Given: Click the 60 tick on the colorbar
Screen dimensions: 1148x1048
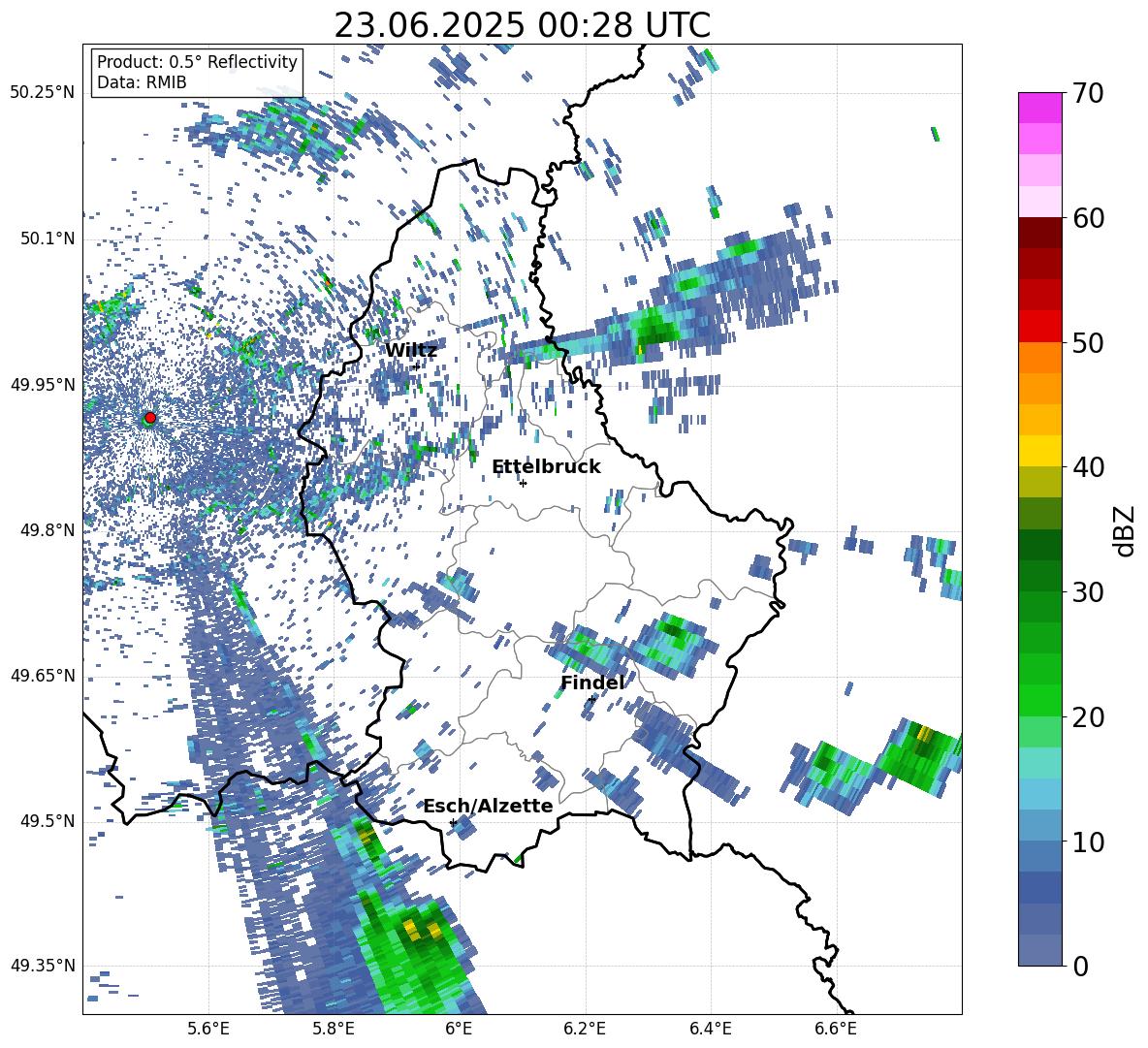Looking at the screenshot, I should tap(1087, 218).
